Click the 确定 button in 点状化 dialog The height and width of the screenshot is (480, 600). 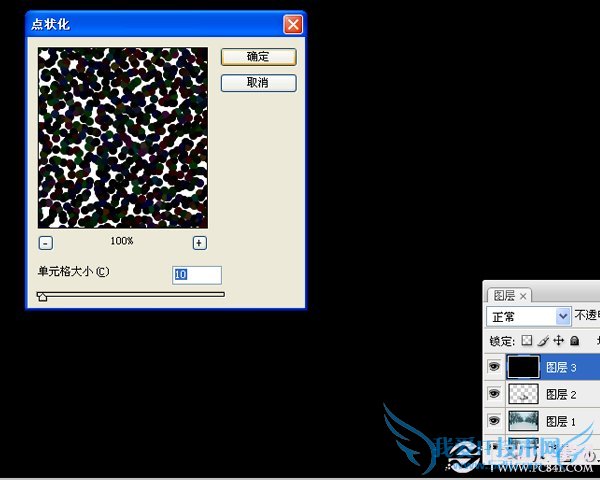[259, 57]
